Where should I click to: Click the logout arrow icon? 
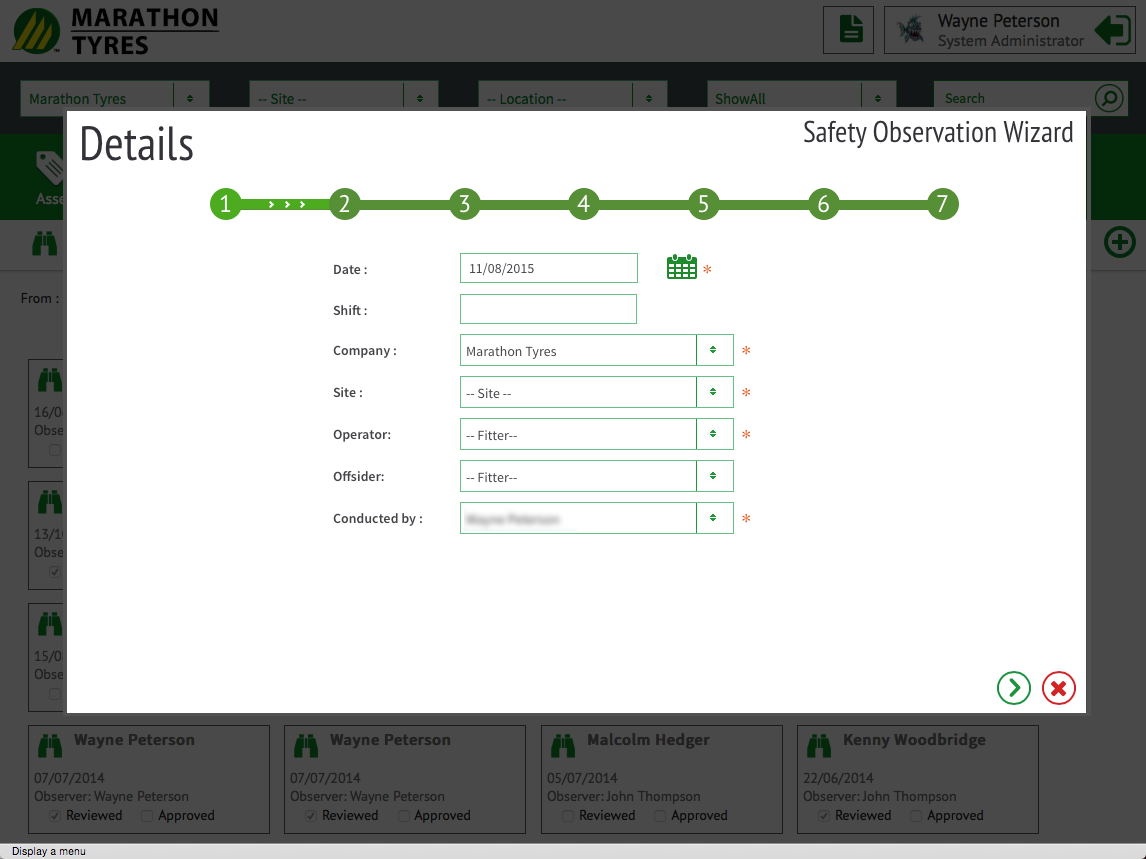(1112, 30)
